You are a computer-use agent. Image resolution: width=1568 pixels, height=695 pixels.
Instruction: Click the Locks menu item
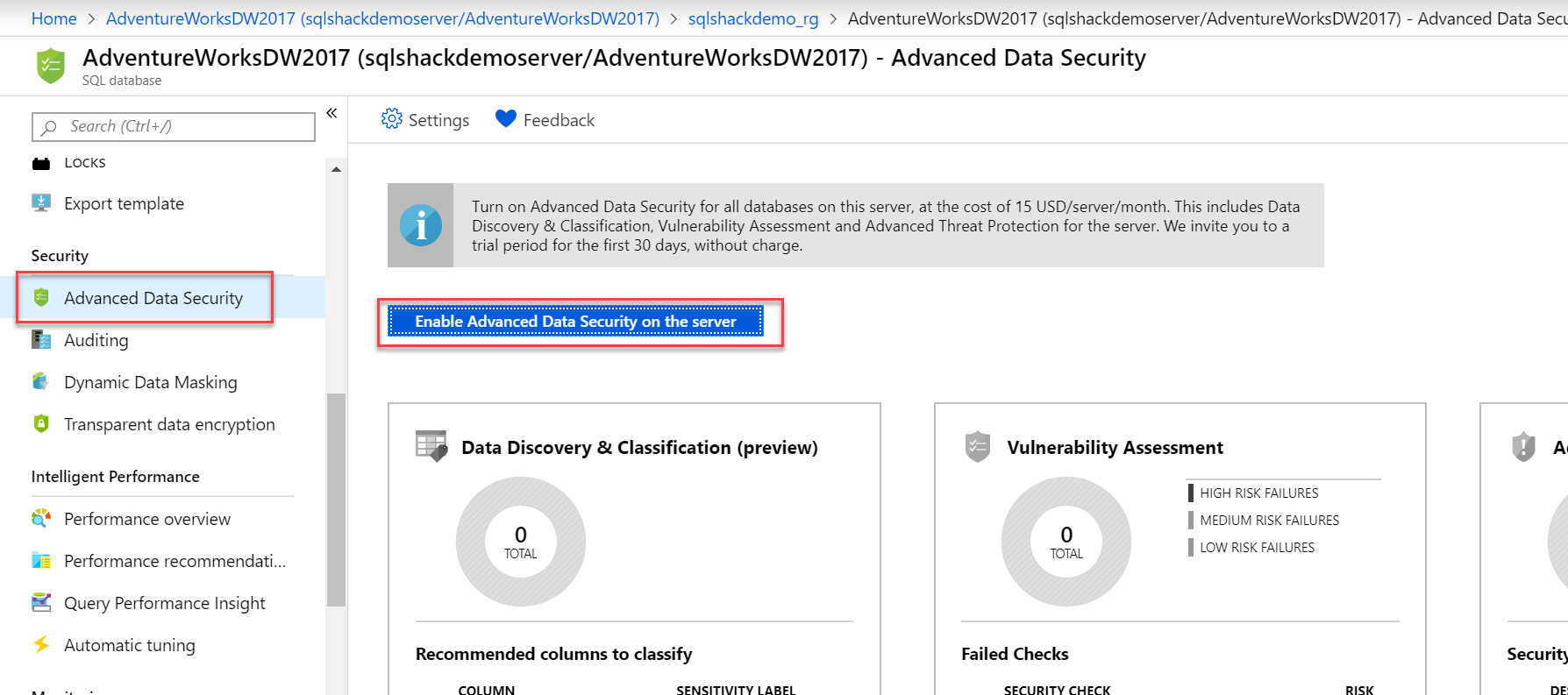[x=84, y=163]
